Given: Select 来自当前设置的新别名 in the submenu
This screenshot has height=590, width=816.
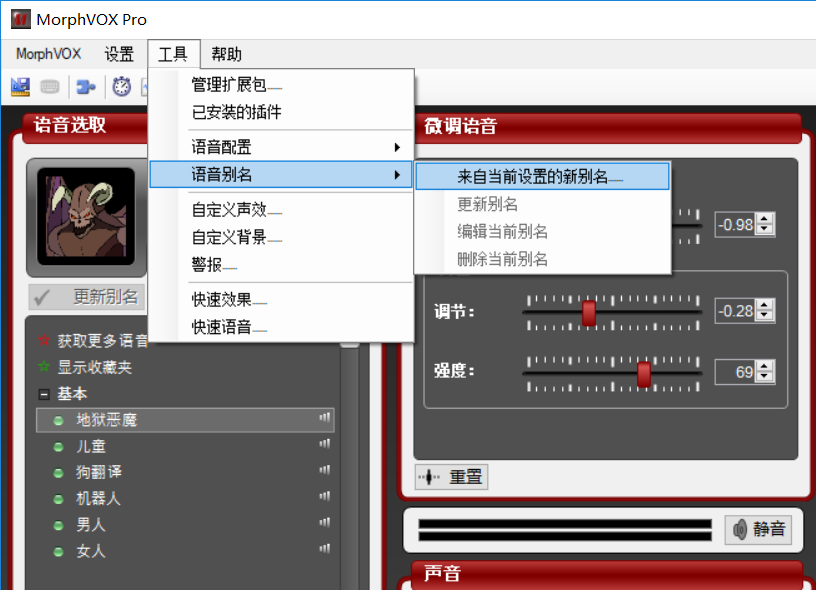Looking at the screenshot, I should (x=542, y=176).
